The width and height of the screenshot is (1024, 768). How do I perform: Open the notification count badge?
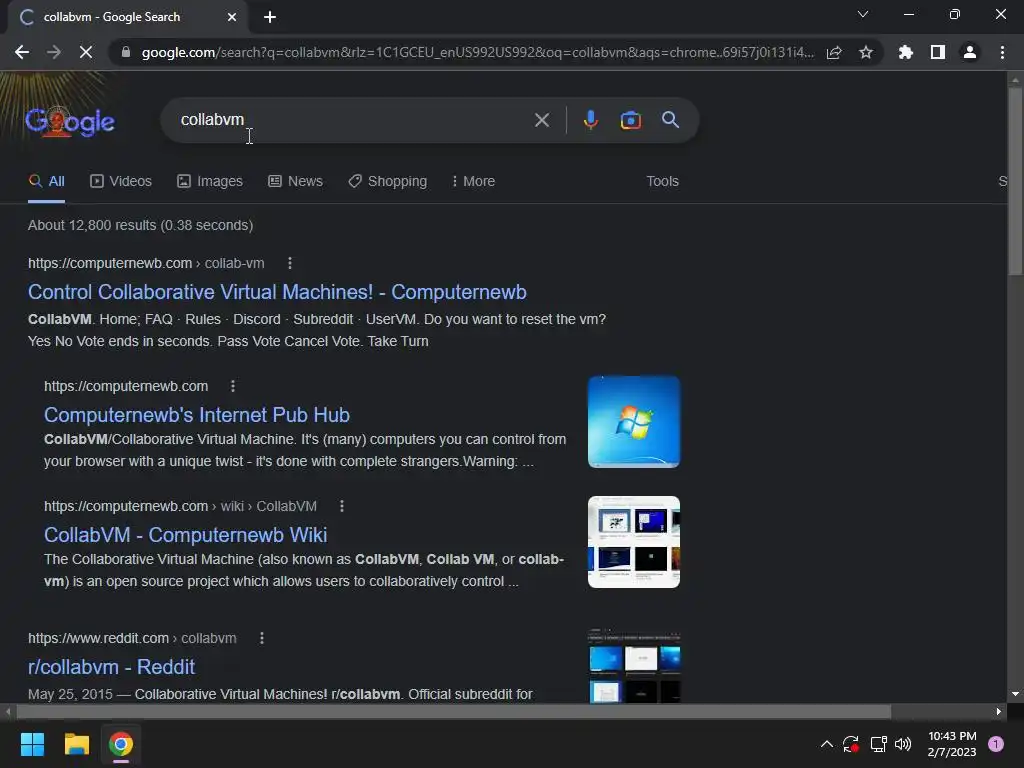point(996,744)
